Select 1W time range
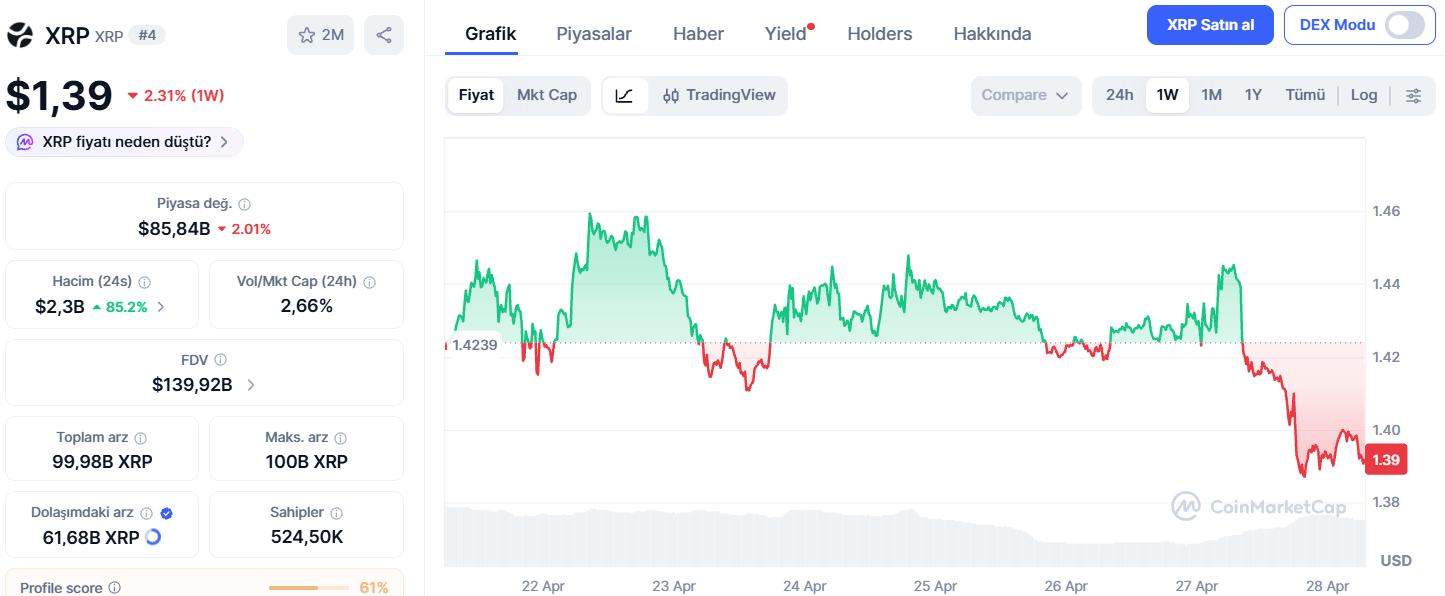 [1167, 95]
